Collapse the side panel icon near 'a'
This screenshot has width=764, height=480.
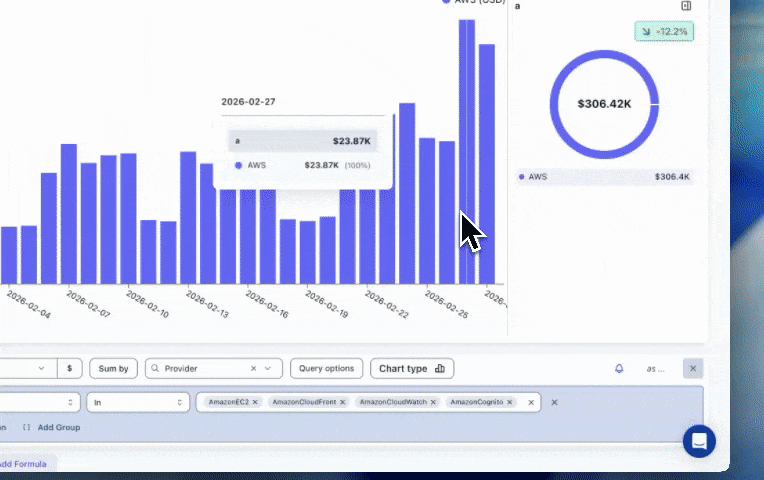(686, 6)
